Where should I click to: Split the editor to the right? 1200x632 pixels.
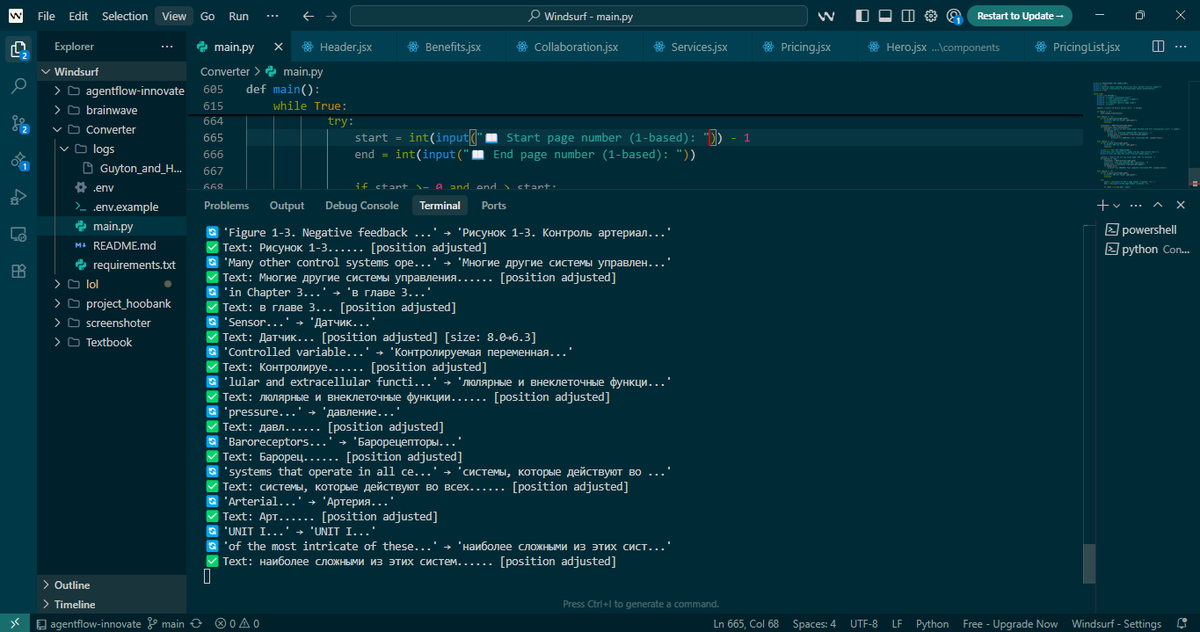click(1158, 47)
